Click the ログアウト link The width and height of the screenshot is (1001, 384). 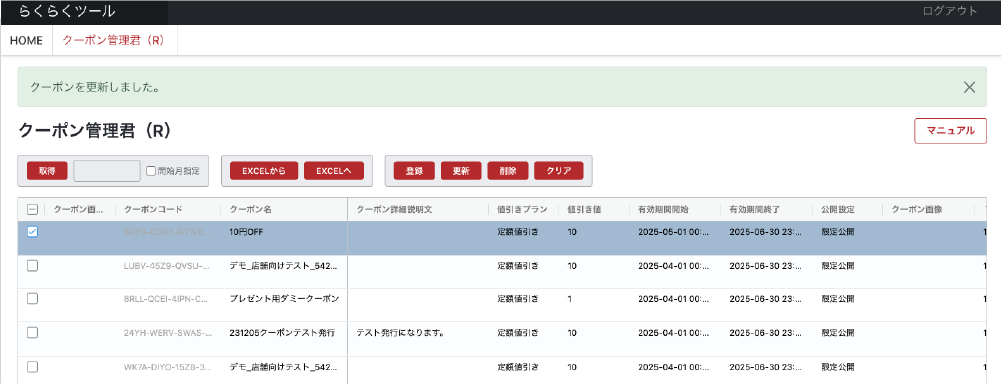pyautogui.click(x=950, y=11)
